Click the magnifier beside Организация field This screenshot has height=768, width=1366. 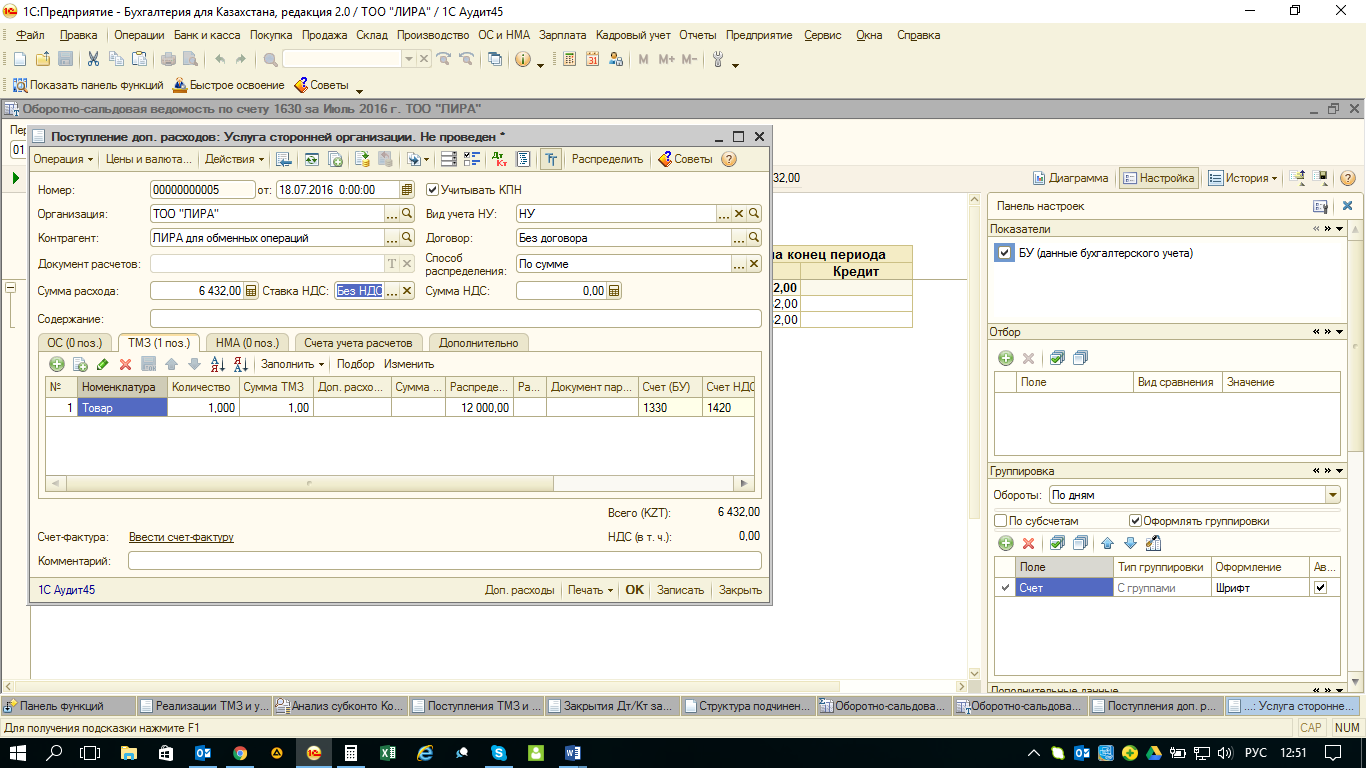click(407, 214)
